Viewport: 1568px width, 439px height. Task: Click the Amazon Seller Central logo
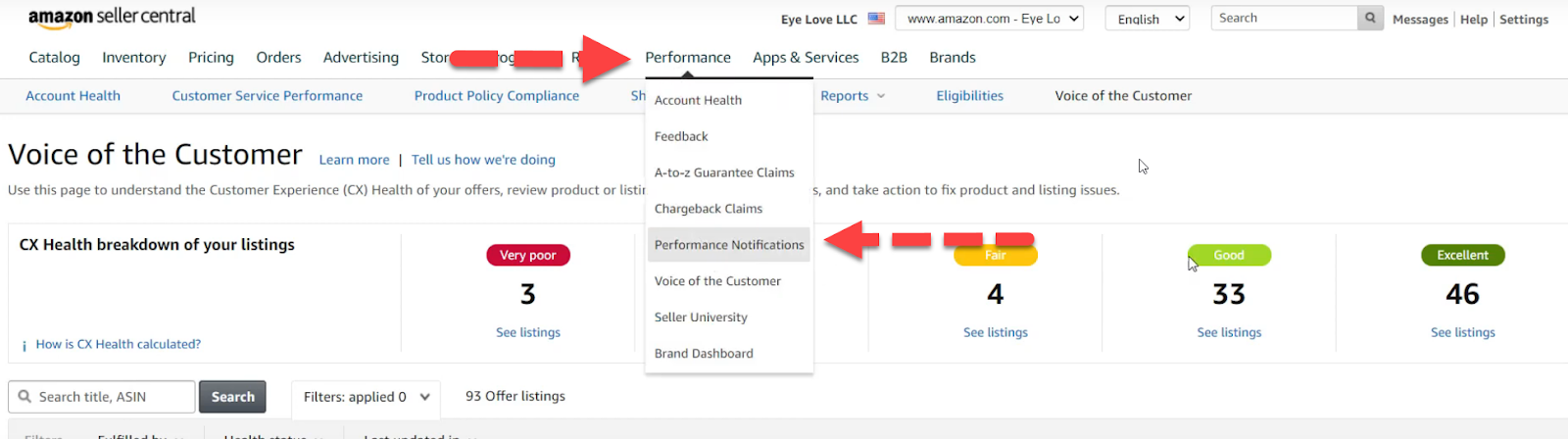pyautogui.click(x=112, y=18)
